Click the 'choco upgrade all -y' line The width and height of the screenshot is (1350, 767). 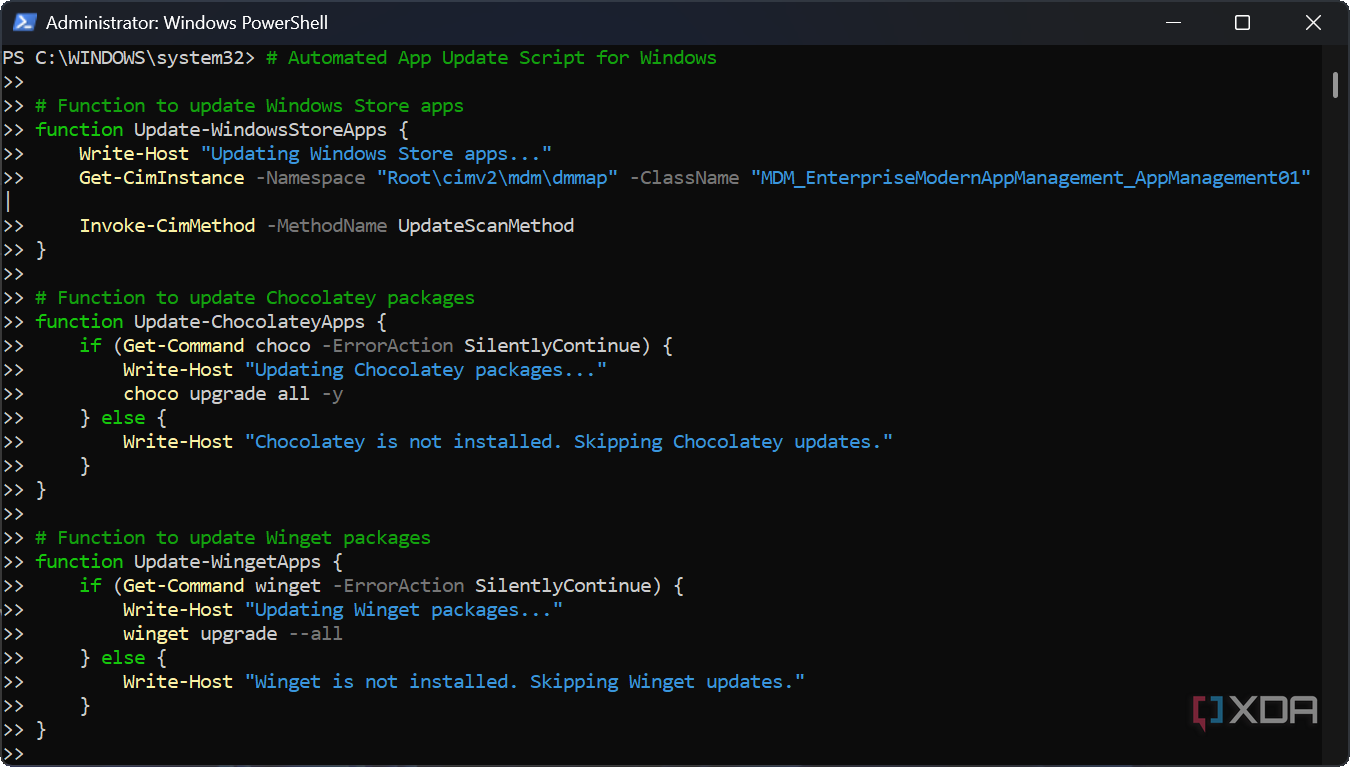pos(233,394)
